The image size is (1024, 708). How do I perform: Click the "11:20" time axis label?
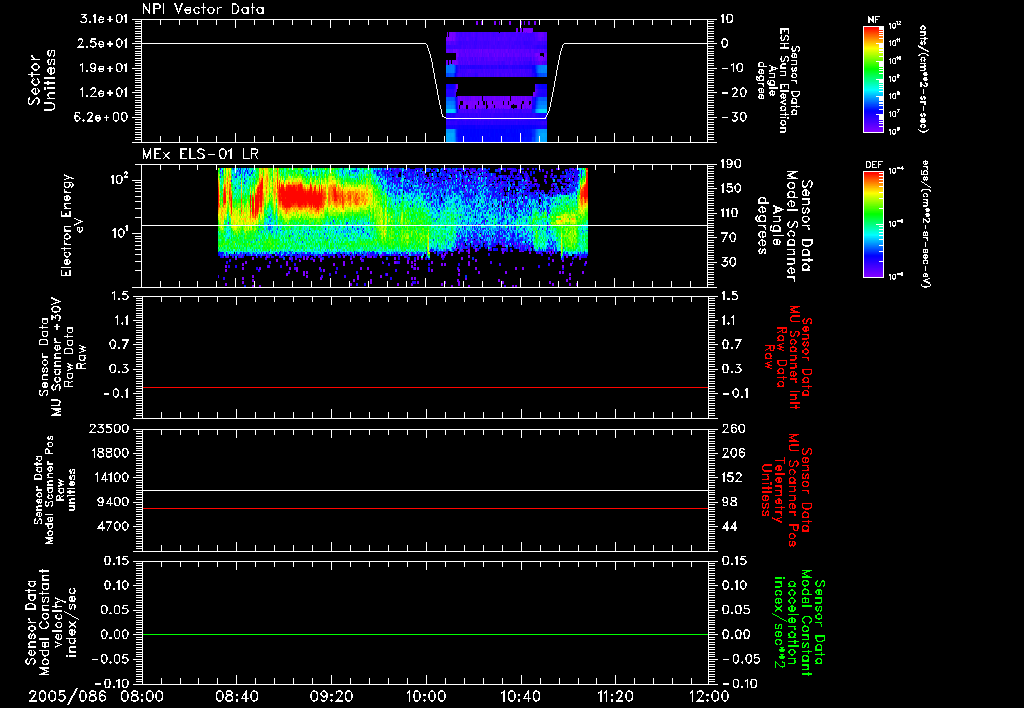(x=615, y=696)
